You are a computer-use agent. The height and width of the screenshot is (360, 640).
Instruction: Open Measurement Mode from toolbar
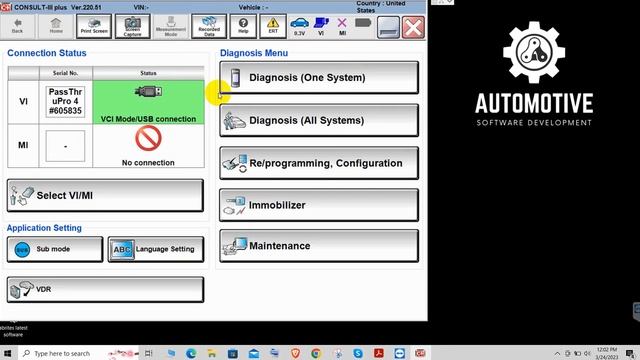pyautogui.click(x=171, y=27)
